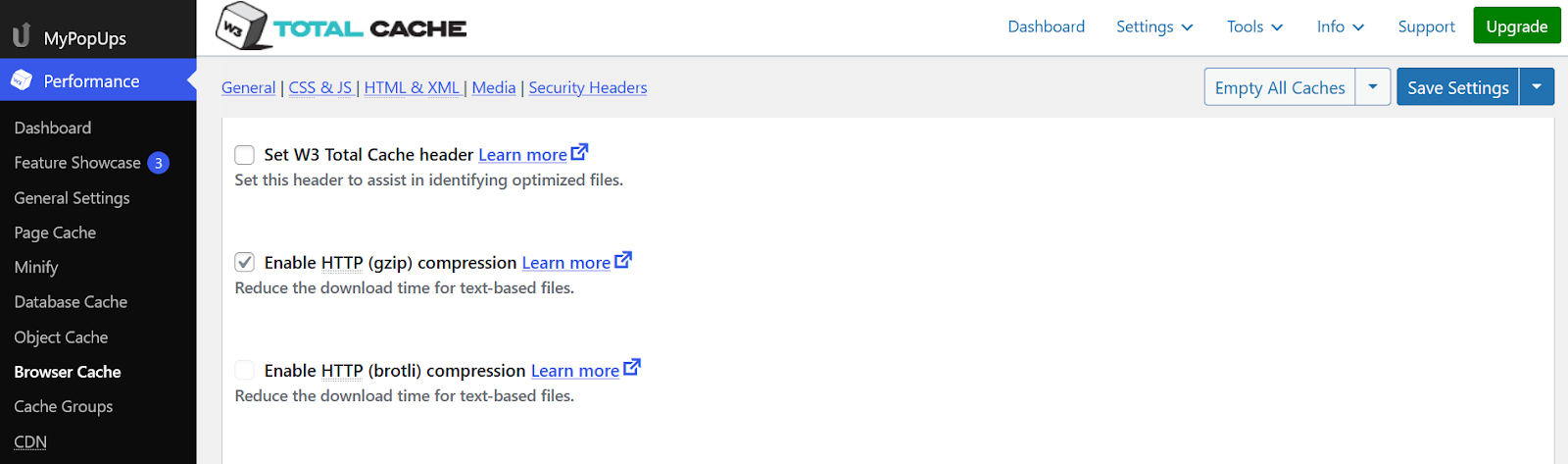
Task: Uncheck Enable HTTP (gzip) compression
Action: pos(245,263)
